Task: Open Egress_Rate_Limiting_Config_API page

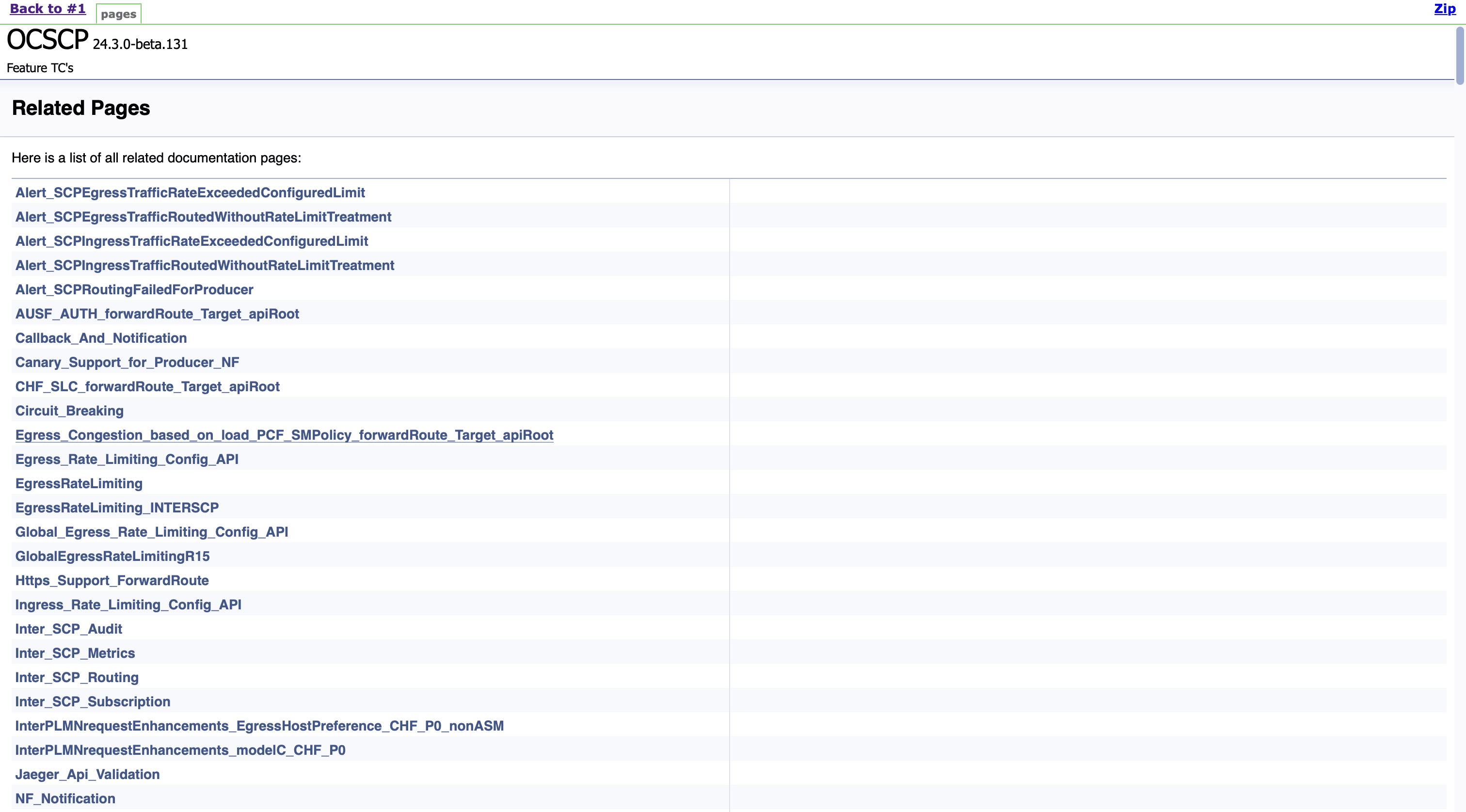Action: pyautogui.click(x=127, y=459)
